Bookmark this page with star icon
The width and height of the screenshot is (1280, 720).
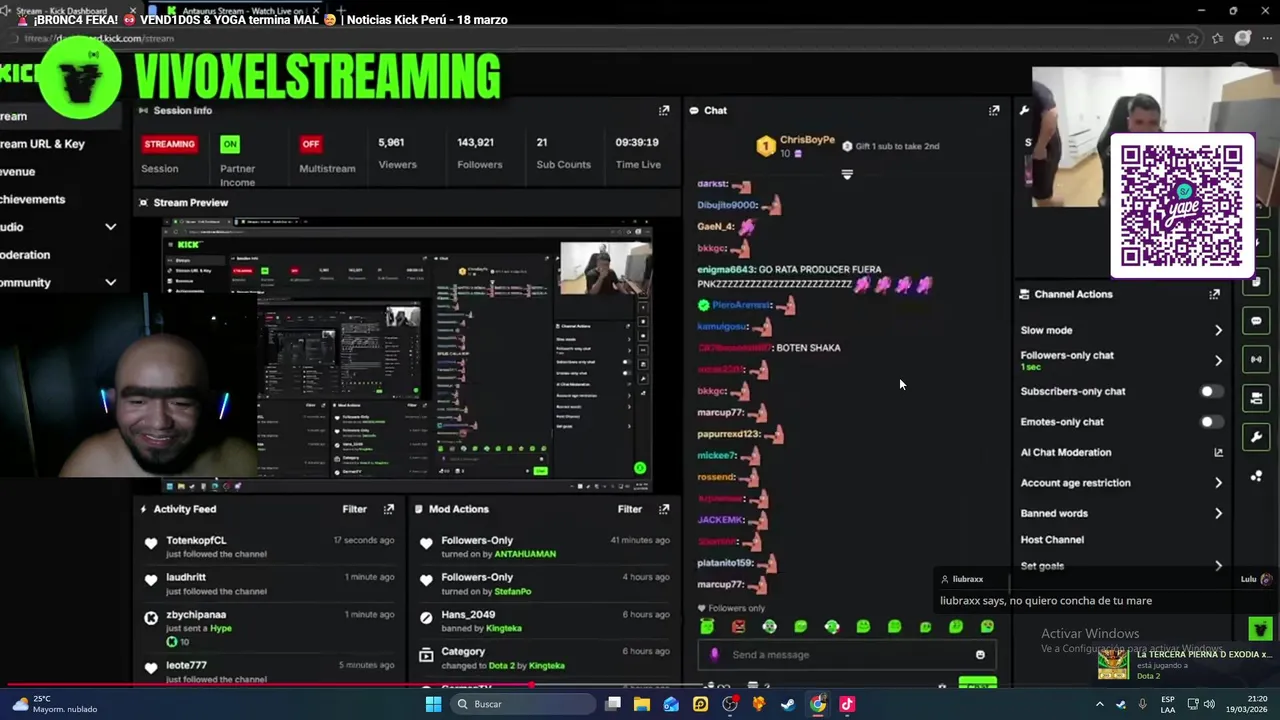1195,38
